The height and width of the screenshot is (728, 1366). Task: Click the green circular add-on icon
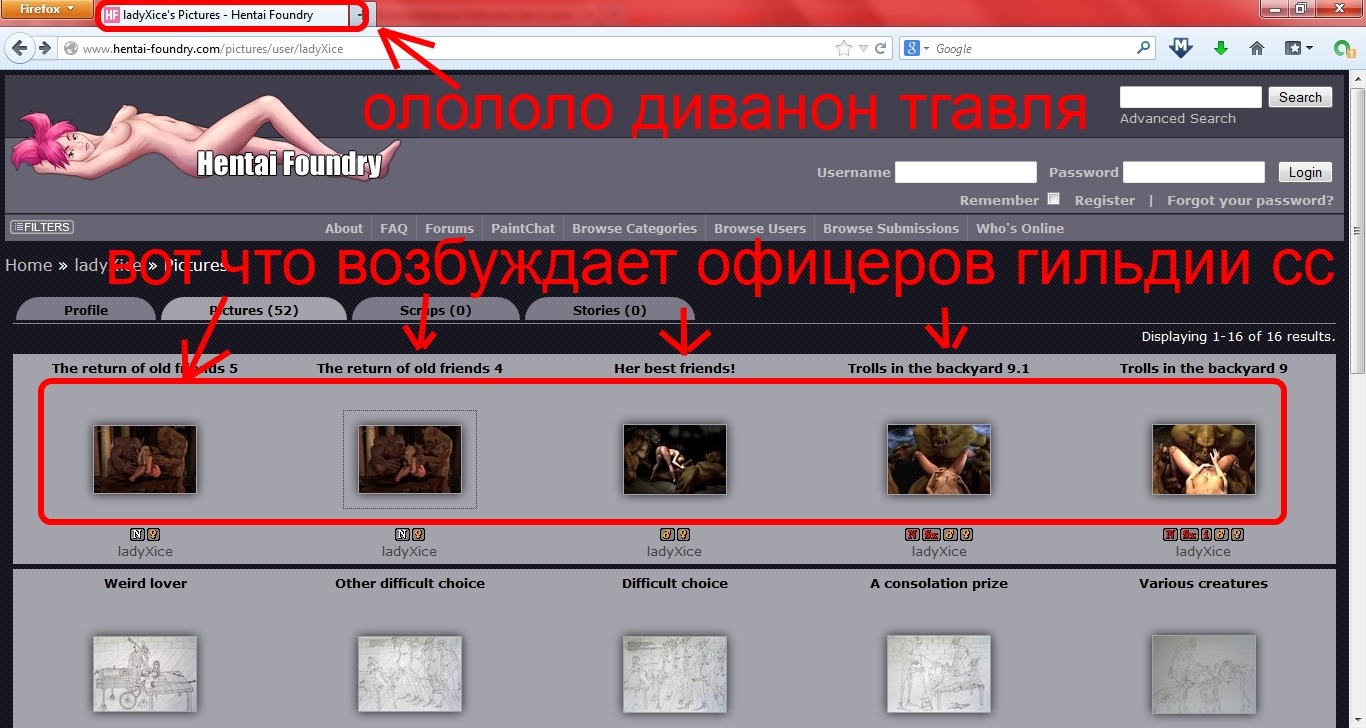click(x=1344, y=48)
